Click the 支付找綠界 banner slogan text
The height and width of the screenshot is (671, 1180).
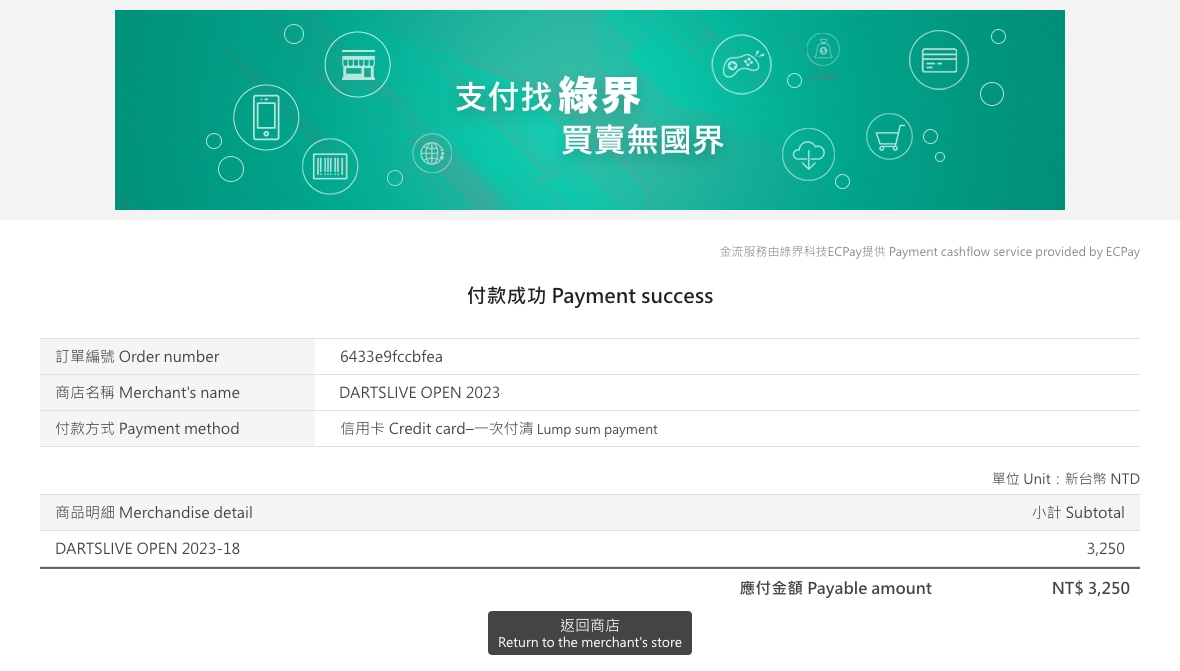click(x=548, y=96)
